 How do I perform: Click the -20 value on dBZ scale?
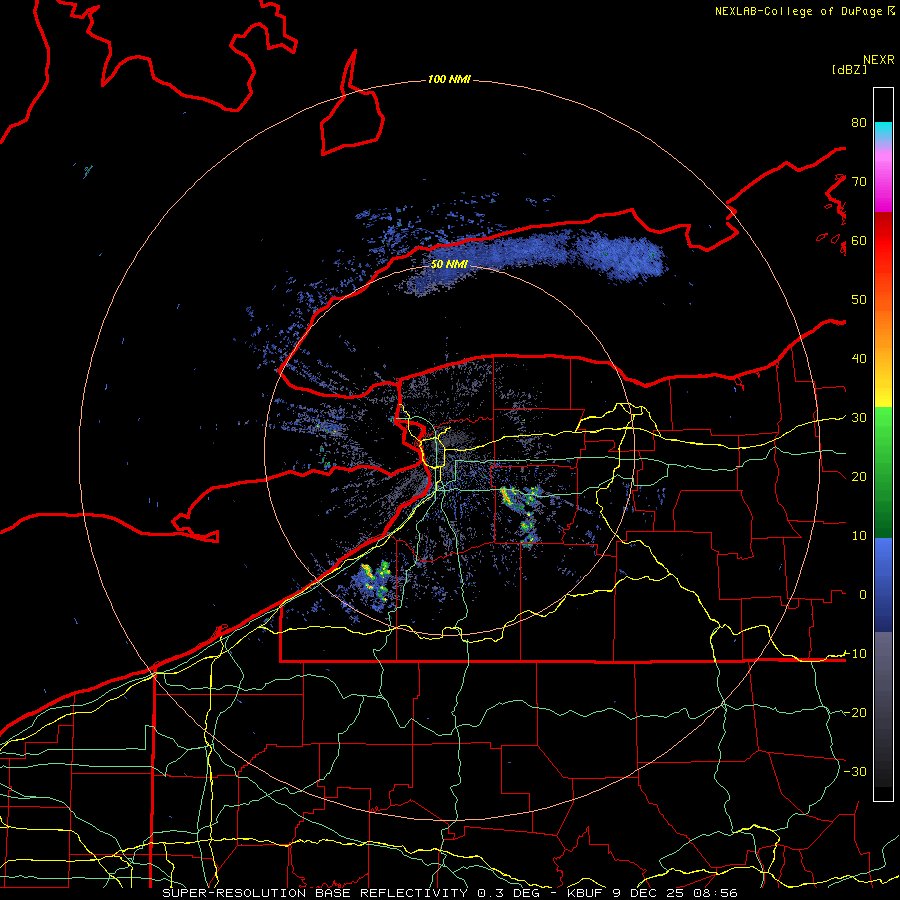pos(855,713)
